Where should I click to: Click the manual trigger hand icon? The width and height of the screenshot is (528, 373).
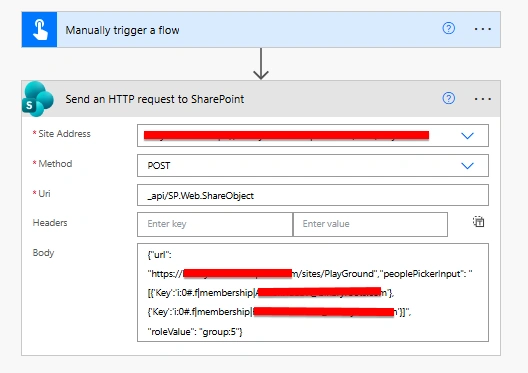(39, 30)
